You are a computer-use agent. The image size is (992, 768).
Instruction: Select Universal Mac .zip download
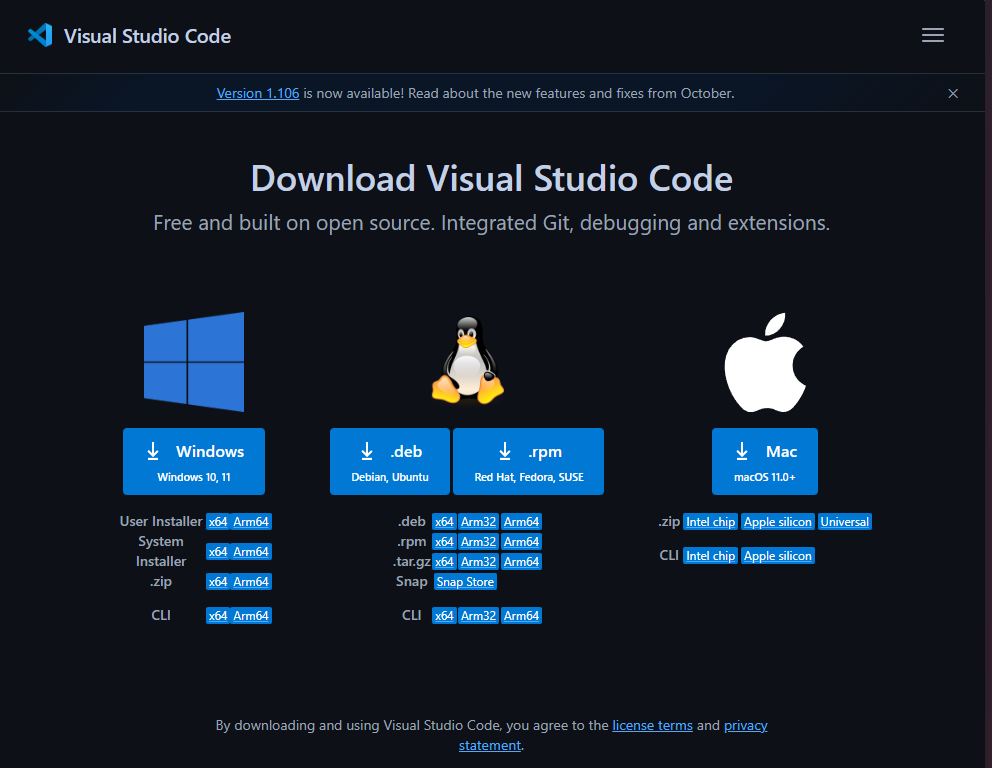coord(845,522)
